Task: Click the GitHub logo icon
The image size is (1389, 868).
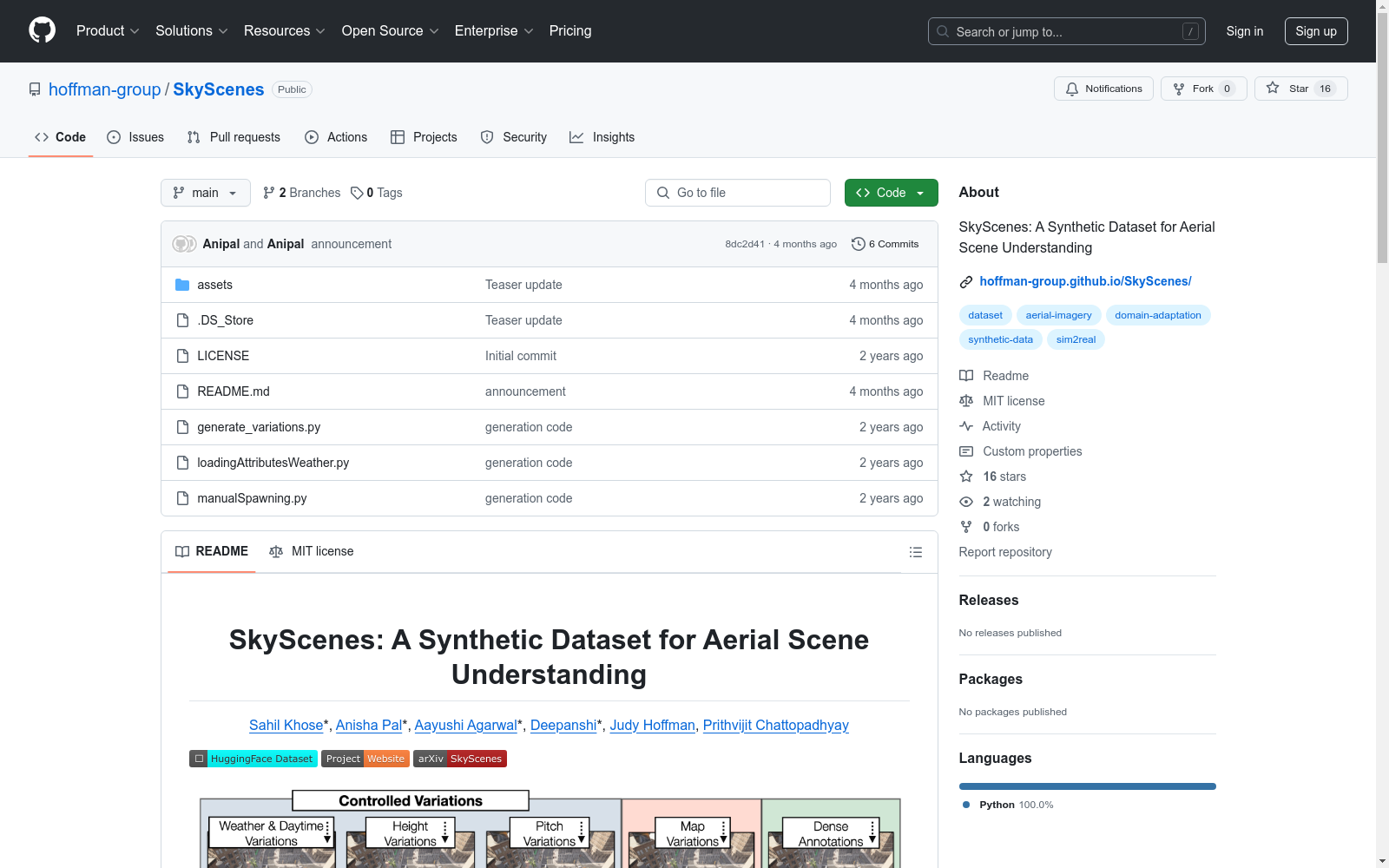Action: tap(42, 30)
